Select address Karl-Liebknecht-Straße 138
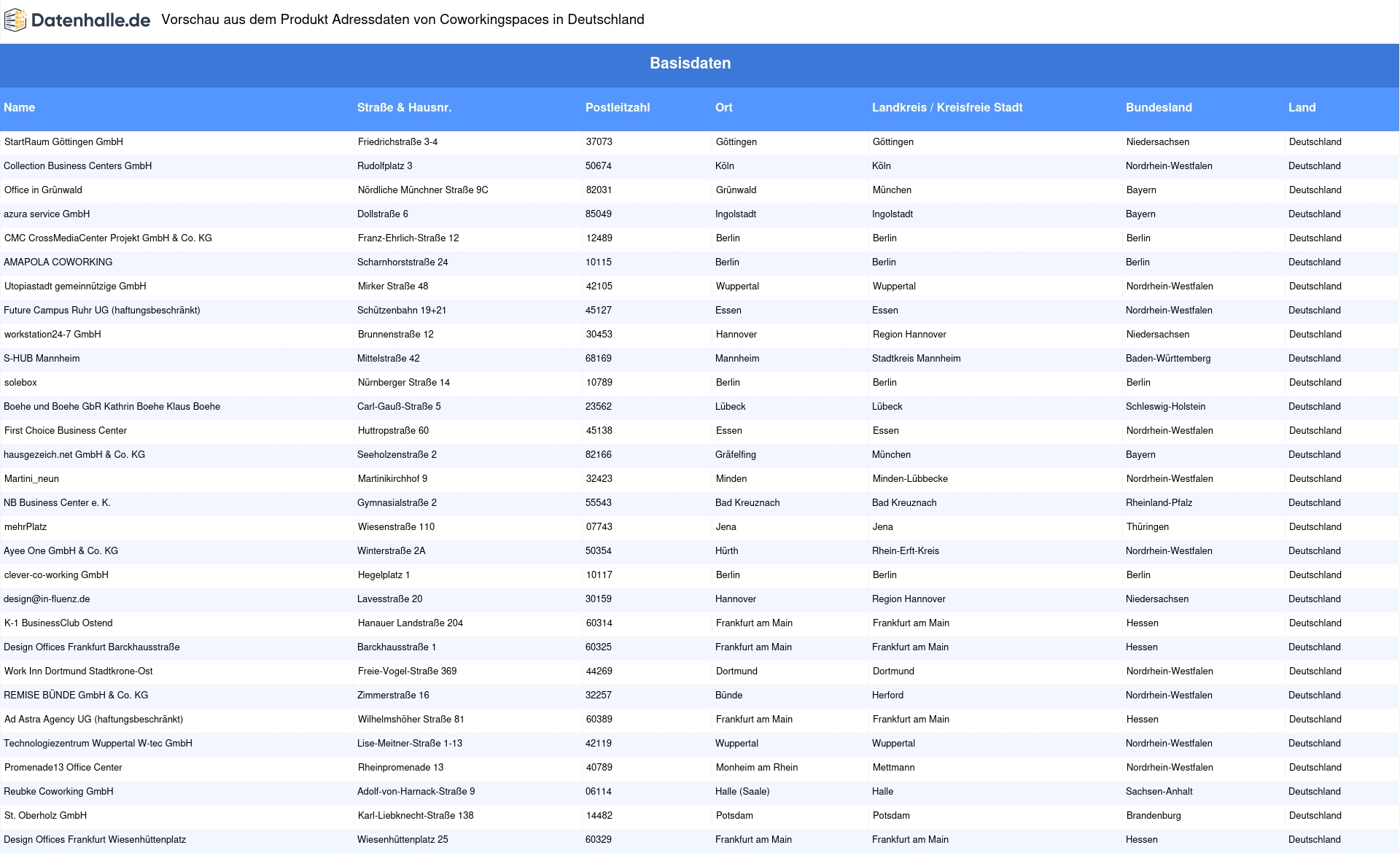The height and width of the screenshot is (853, 1400). [416, 816]
